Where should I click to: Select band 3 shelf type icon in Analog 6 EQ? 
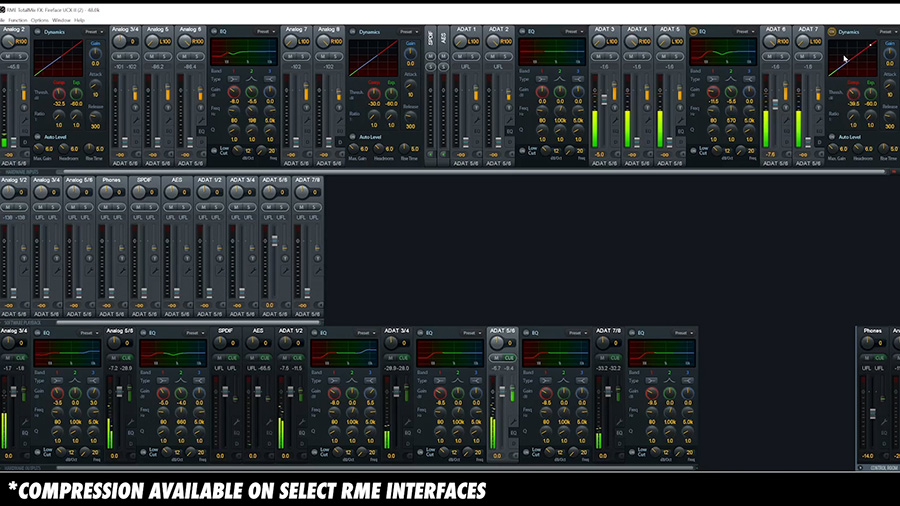(x=269, y=79)
